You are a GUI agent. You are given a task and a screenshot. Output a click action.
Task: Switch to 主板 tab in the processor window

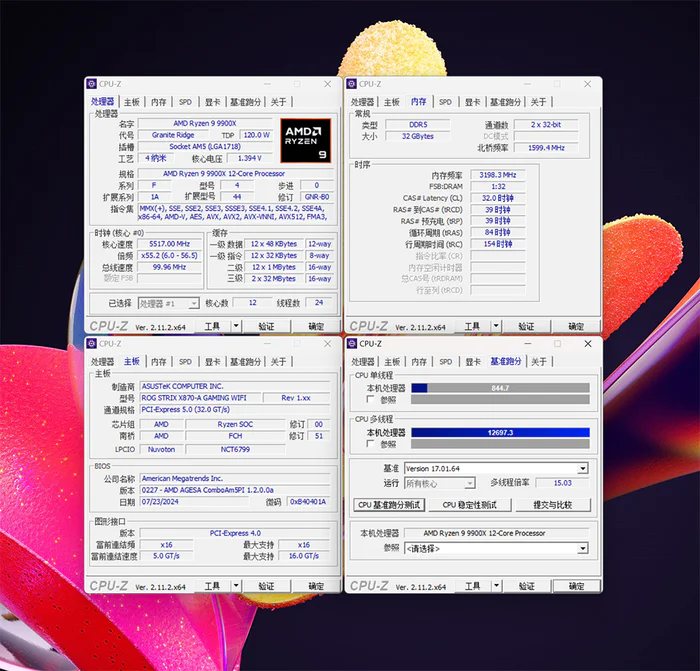[x=132, y=102]
